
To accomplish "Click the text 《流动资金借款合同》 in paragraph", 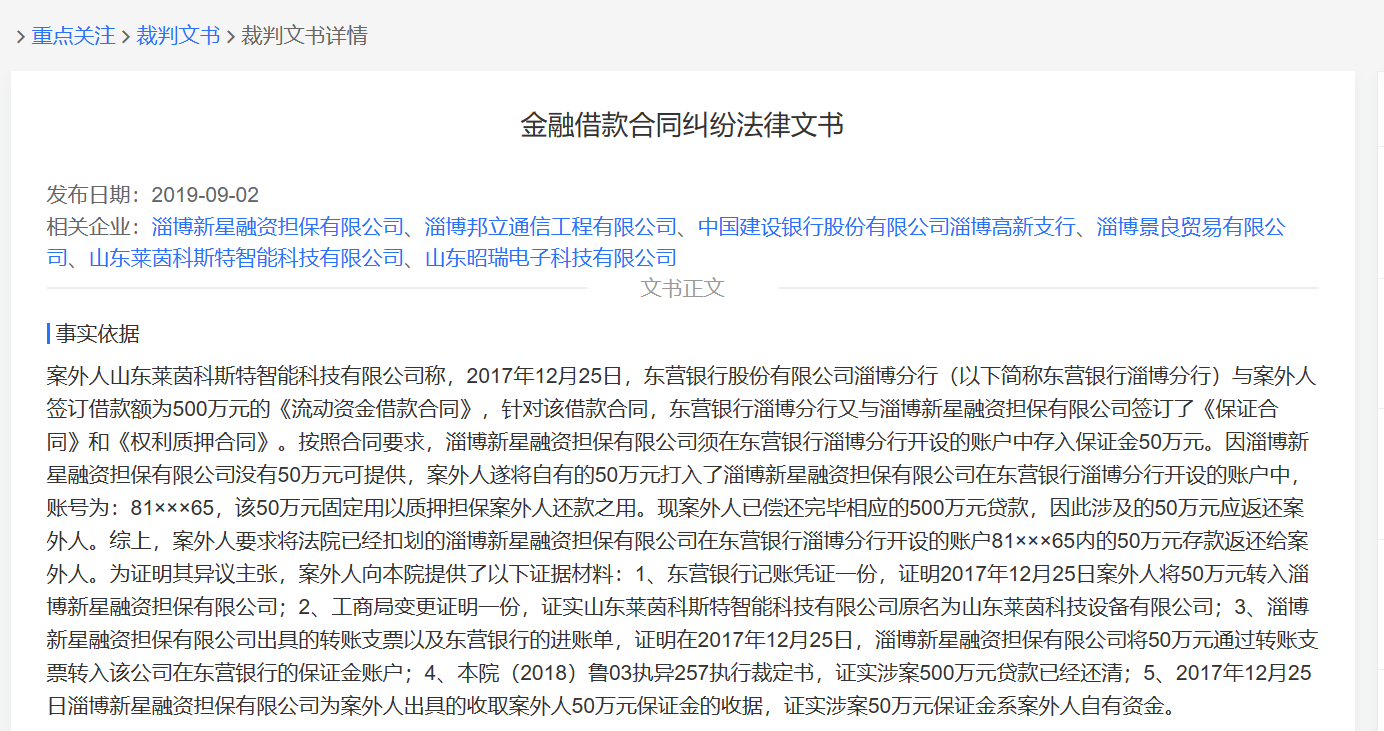I will click(x=374, y=408).
